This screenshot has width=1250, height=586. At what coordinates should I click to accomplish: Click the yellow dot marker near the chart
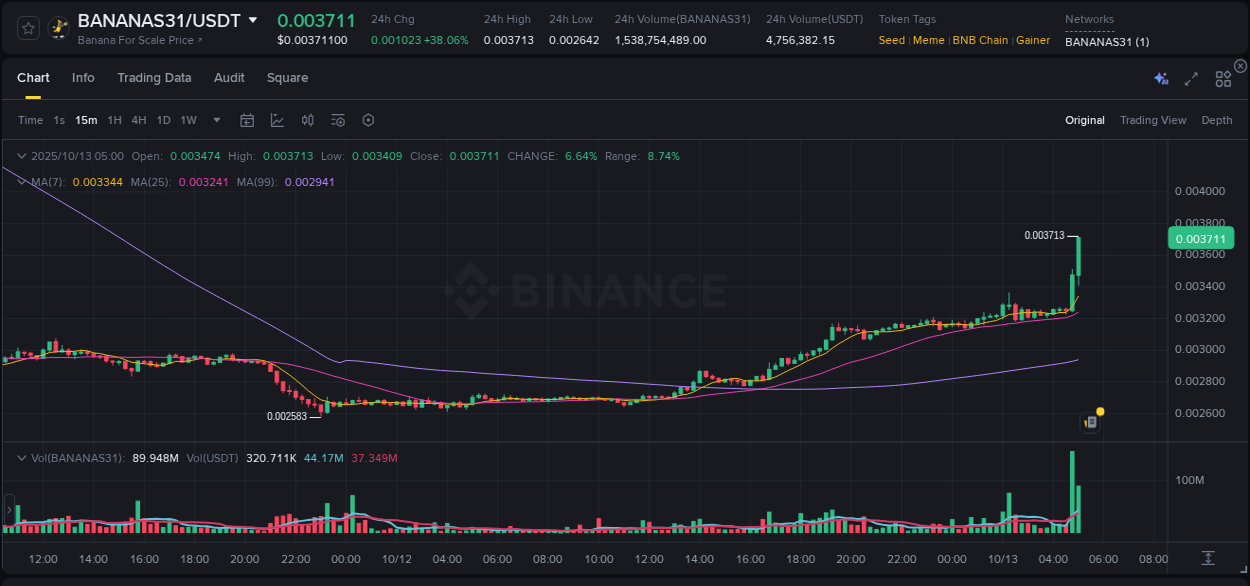(1099, 411)
